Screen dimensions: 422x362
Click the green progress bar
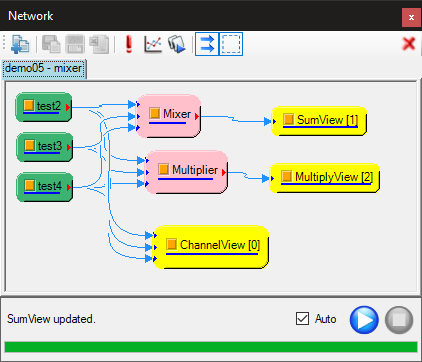[x=211, y=347]
